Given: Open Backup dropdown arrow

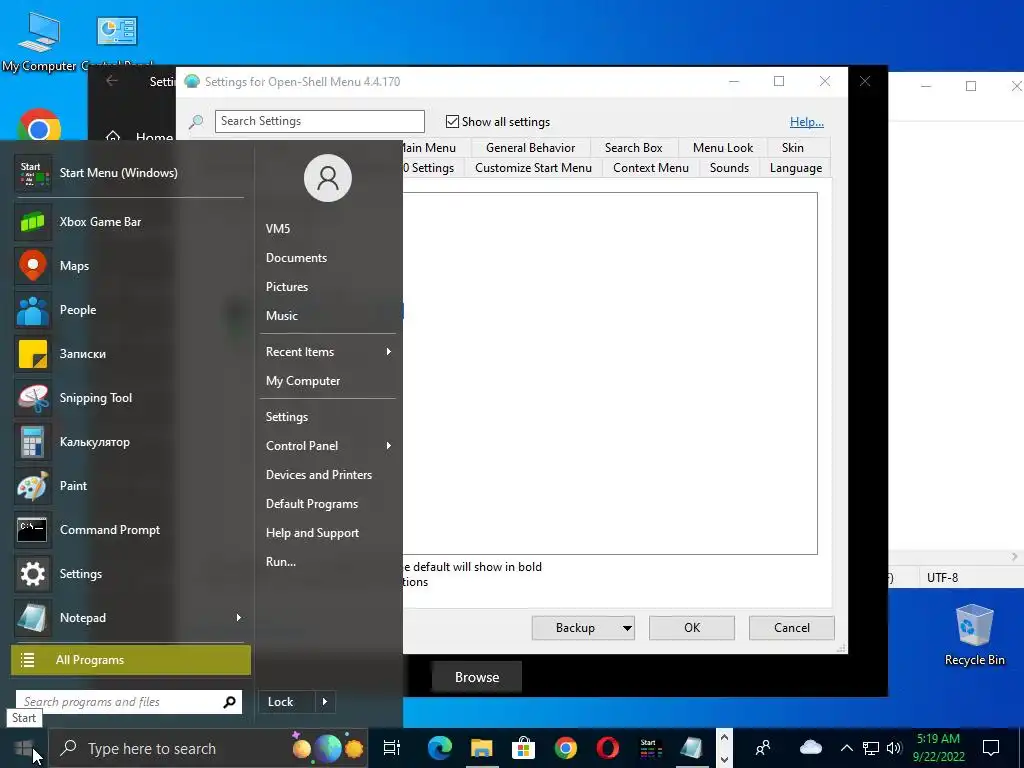Looking at the screenshot, I should [x=627, y=628].
